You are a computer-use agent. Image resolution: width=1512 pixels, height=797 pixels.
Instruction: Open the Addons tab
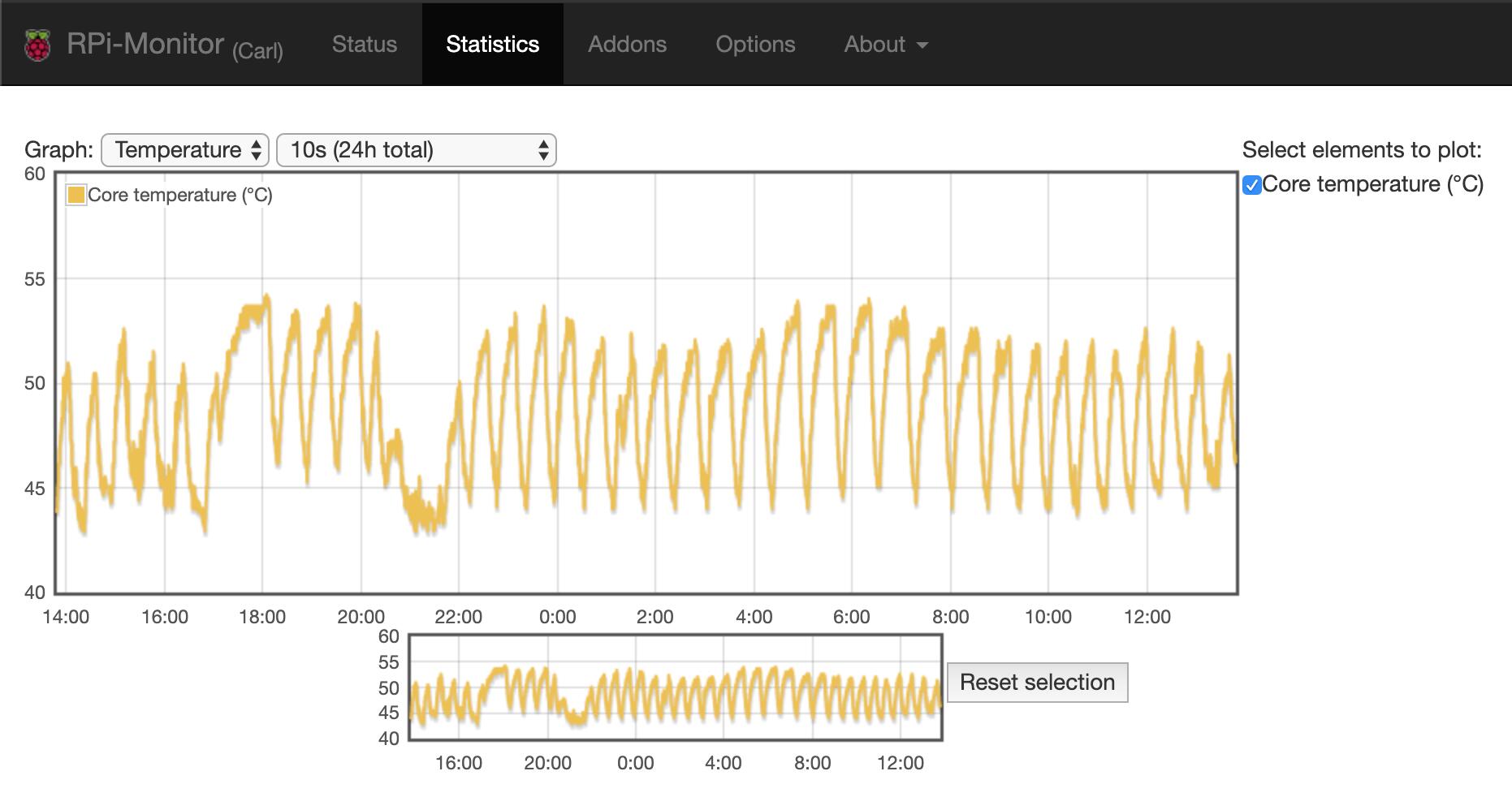[628, 44]
